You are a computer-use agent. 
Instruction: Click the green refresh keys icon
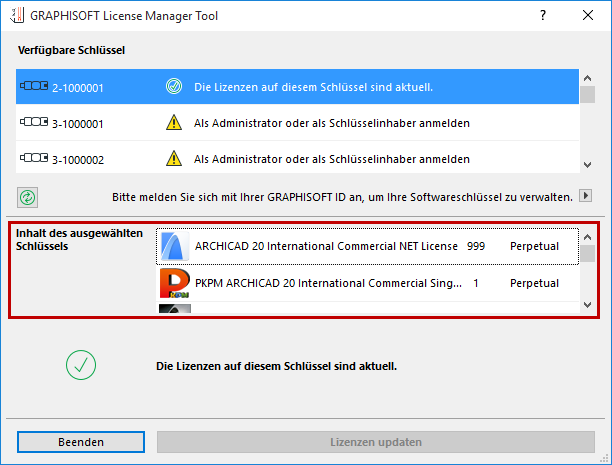[28, 197]
